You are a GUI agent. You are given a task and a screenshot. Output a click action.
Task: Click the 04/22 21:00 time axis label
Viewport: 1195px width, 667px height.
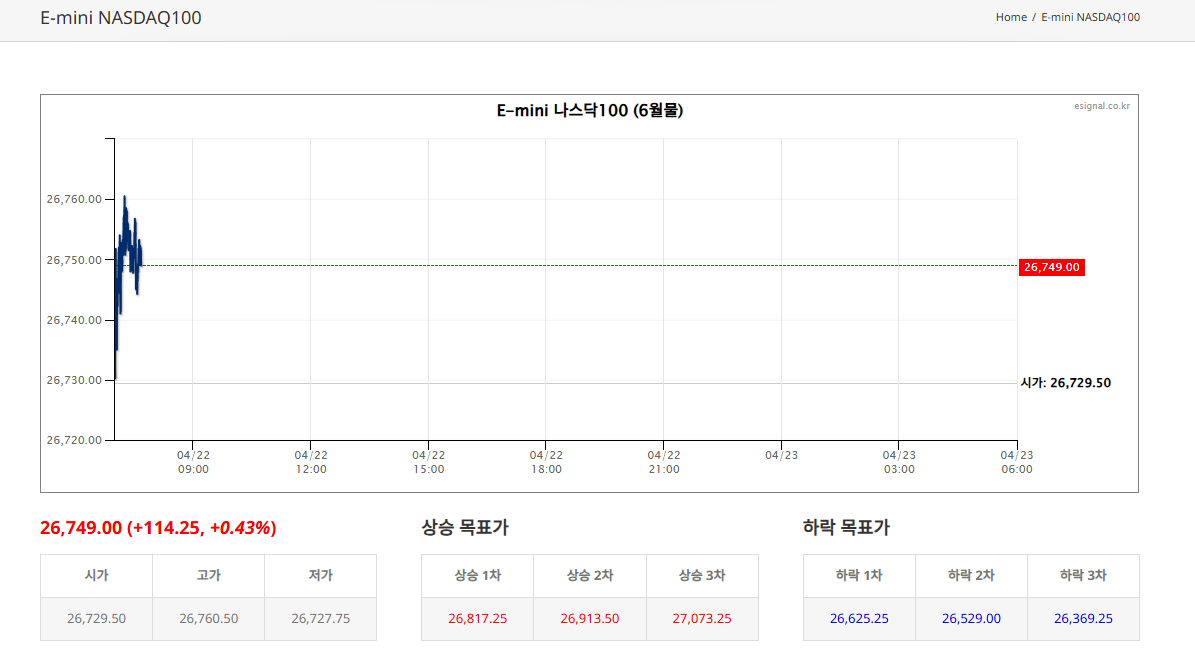click(664, 462)
